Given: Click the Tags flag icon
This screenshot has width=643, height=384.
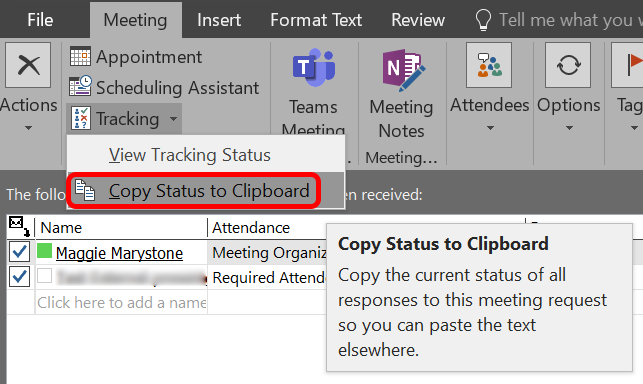Looking at the screenshot, I should pyautogui.click(x=627, y=65).
